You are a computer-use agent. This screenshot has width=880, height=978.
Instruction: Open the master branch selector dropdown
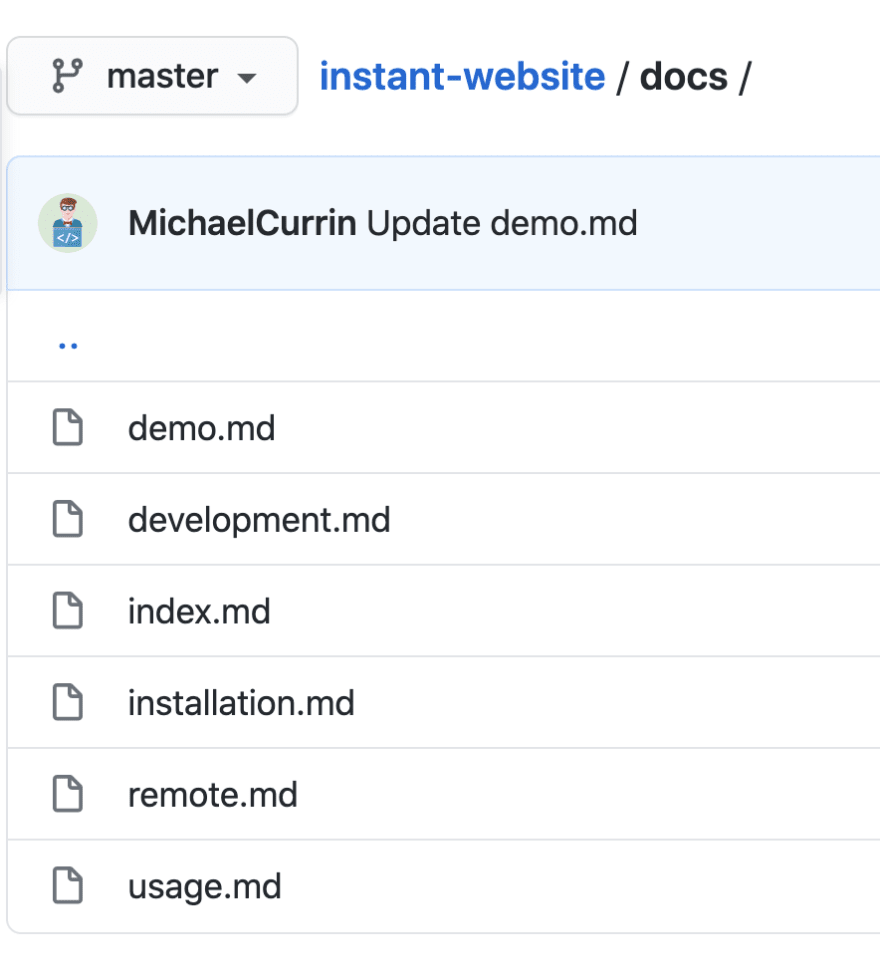pos(152,76)
